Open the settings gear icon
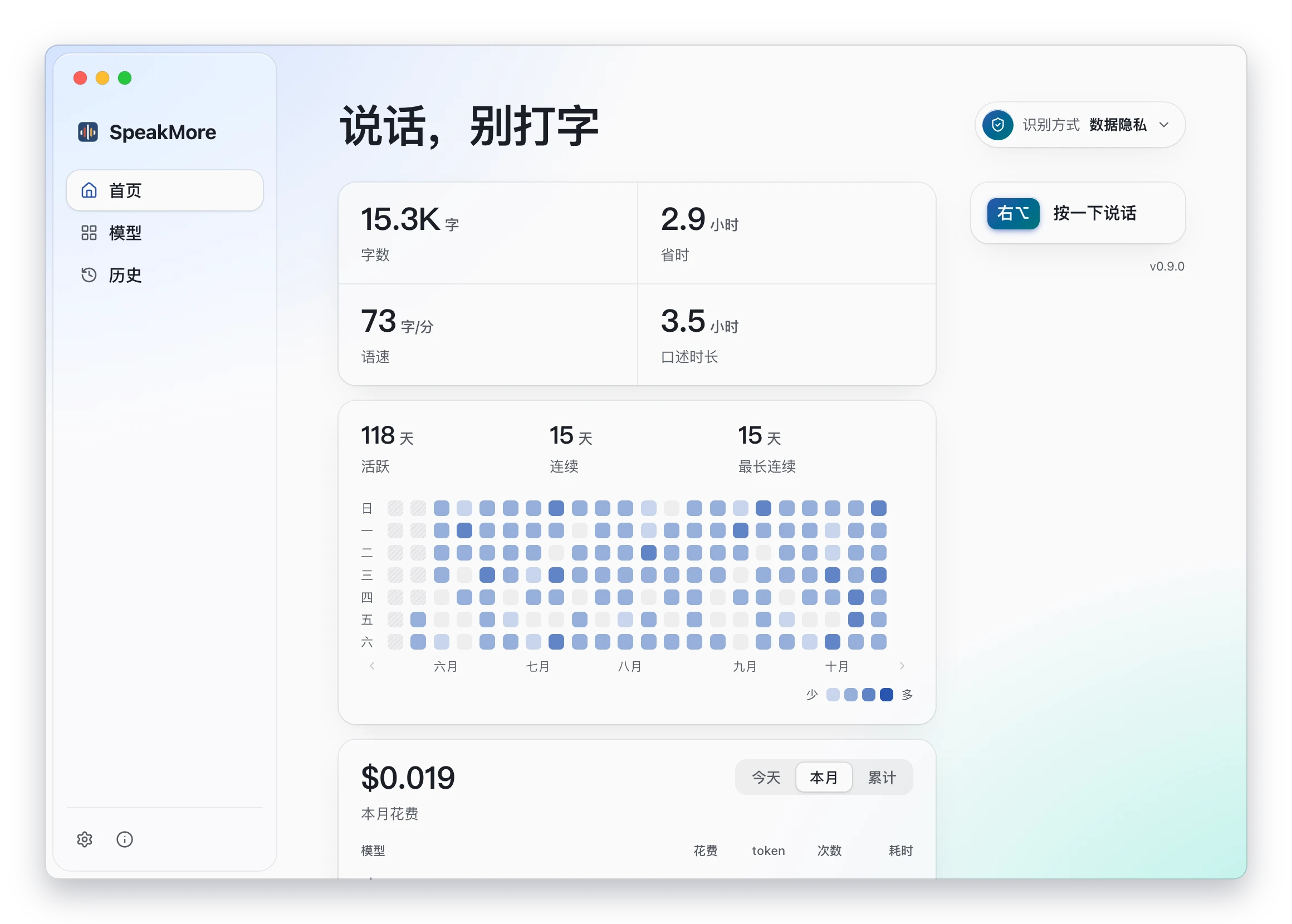The image size is (1292, 924). (85, 839)
